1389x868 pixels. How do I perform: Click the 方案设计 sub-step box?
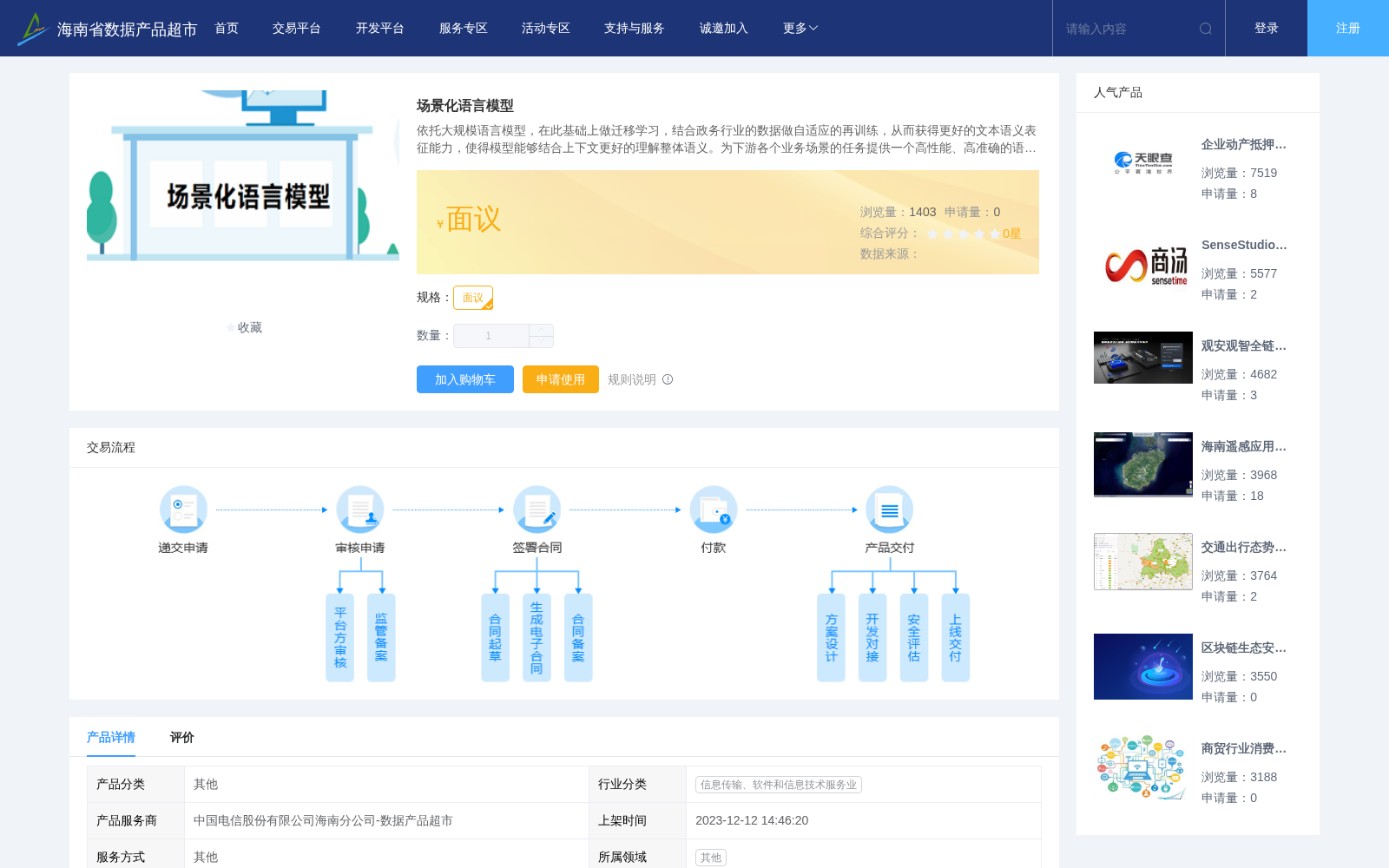tap(831, 638)
